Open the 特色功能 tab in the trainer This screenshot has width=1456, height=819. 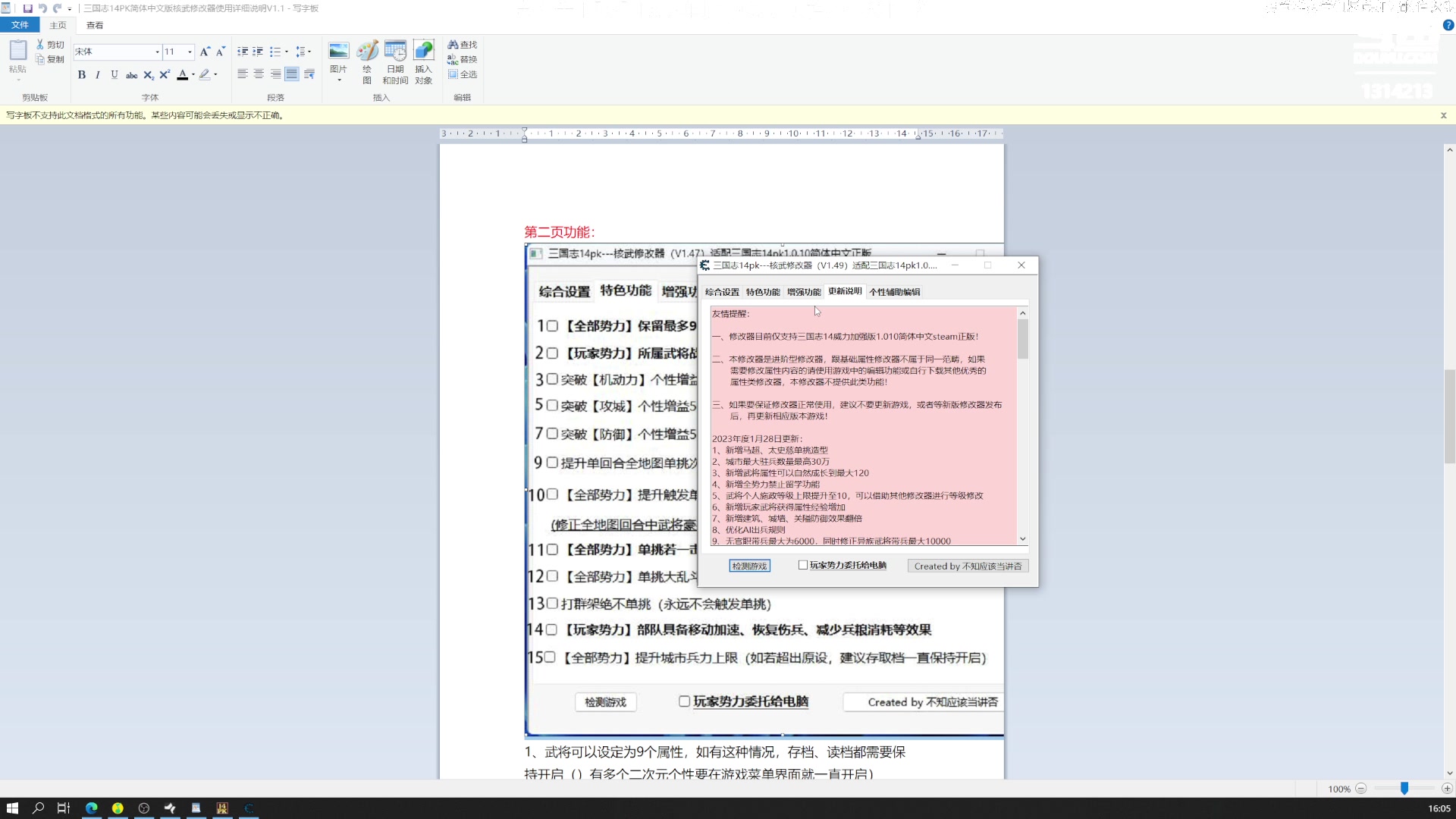tap(763, 292)
